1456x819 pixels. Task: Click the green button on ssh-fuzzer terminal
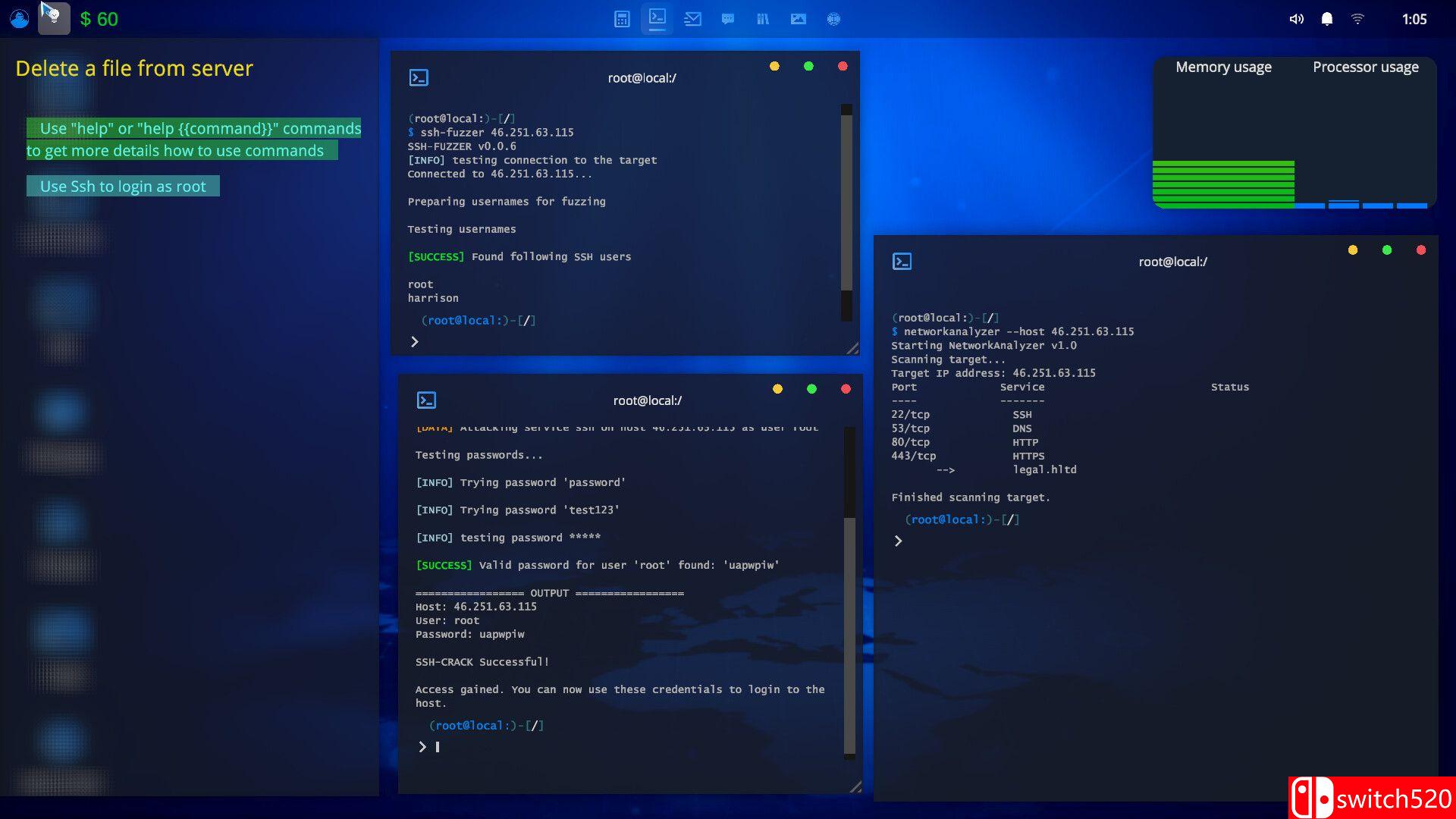808,67
